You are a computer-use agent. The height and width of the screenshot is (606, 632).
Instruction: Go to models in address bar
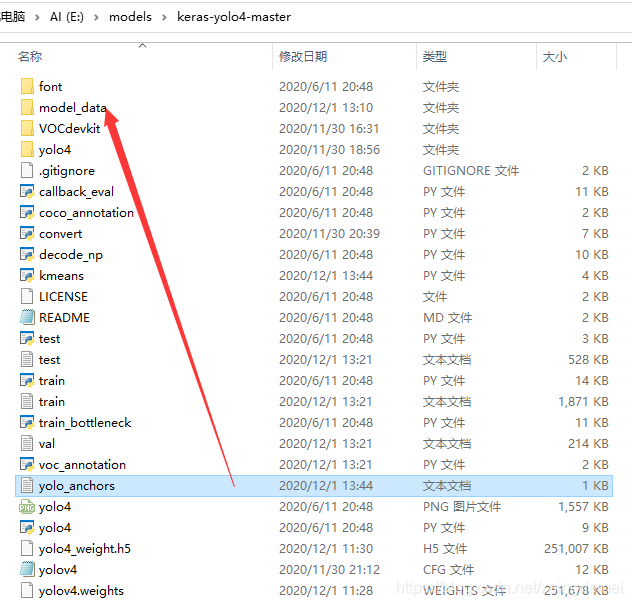click(x=130, y=17)
